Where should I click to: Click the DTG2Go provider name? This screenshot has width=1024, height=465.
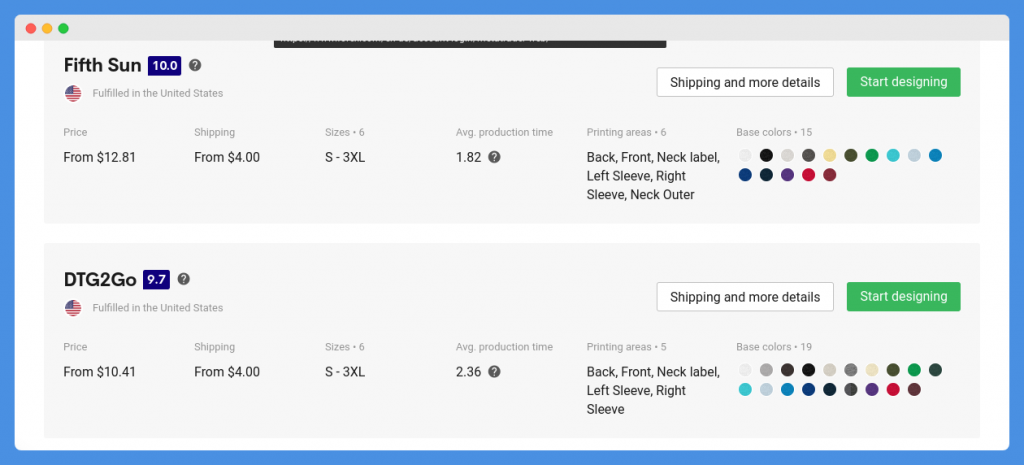100,280
